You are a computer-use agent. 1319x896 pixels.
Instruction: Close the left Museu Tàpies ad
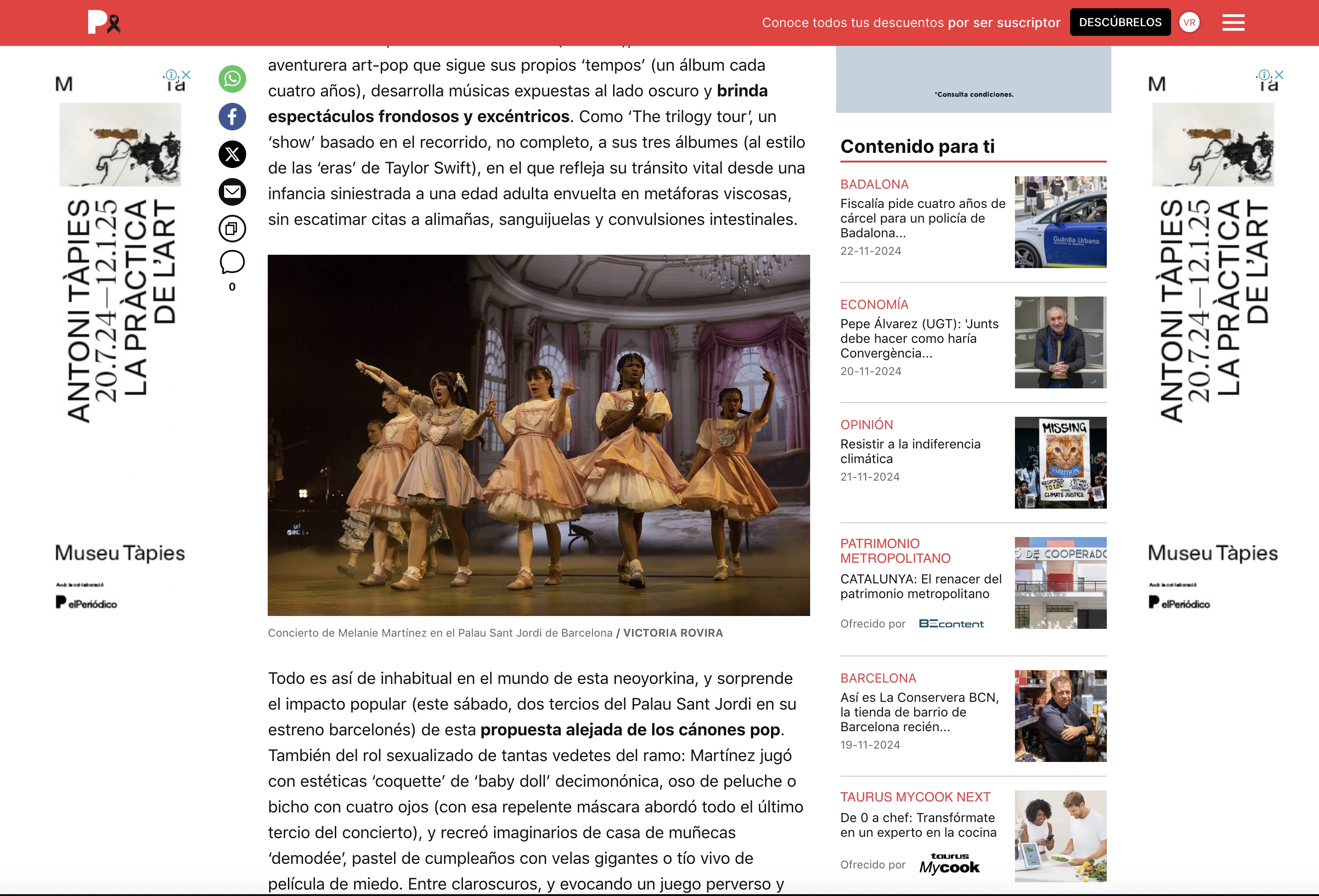tap(186, 75)
